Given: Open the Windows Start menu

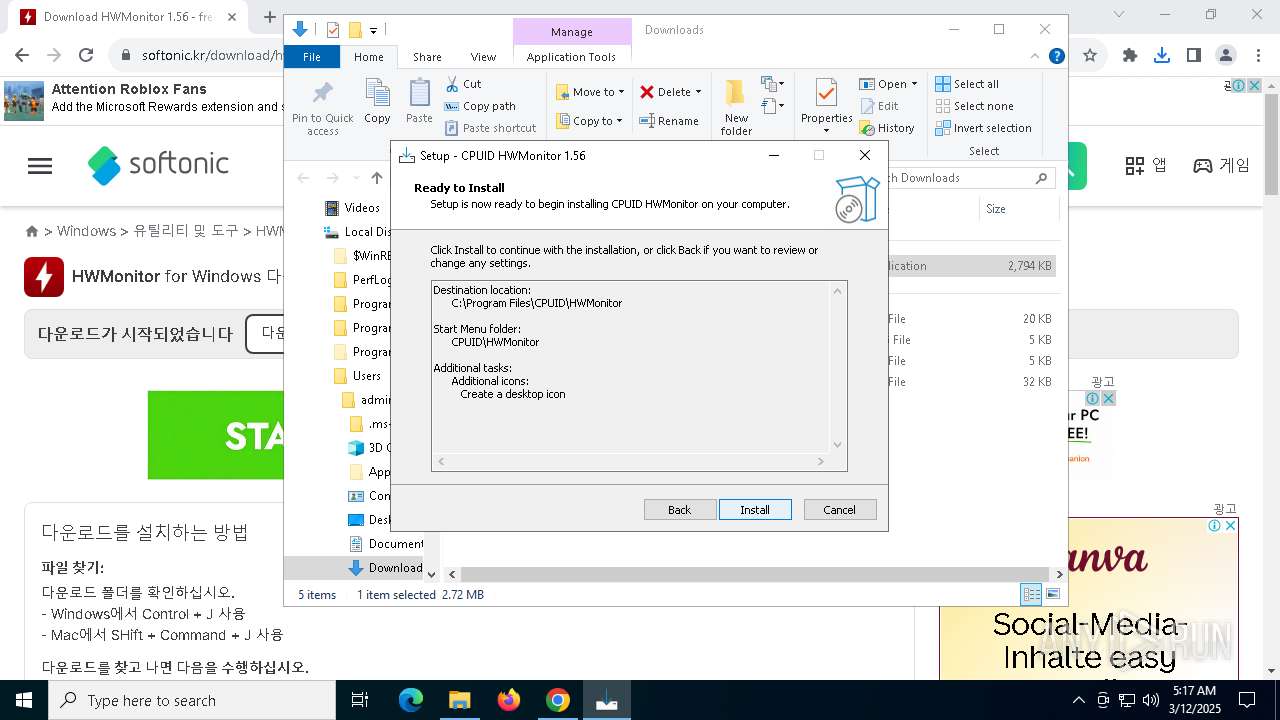Looking at the screenshot, I should pos(23,700).
